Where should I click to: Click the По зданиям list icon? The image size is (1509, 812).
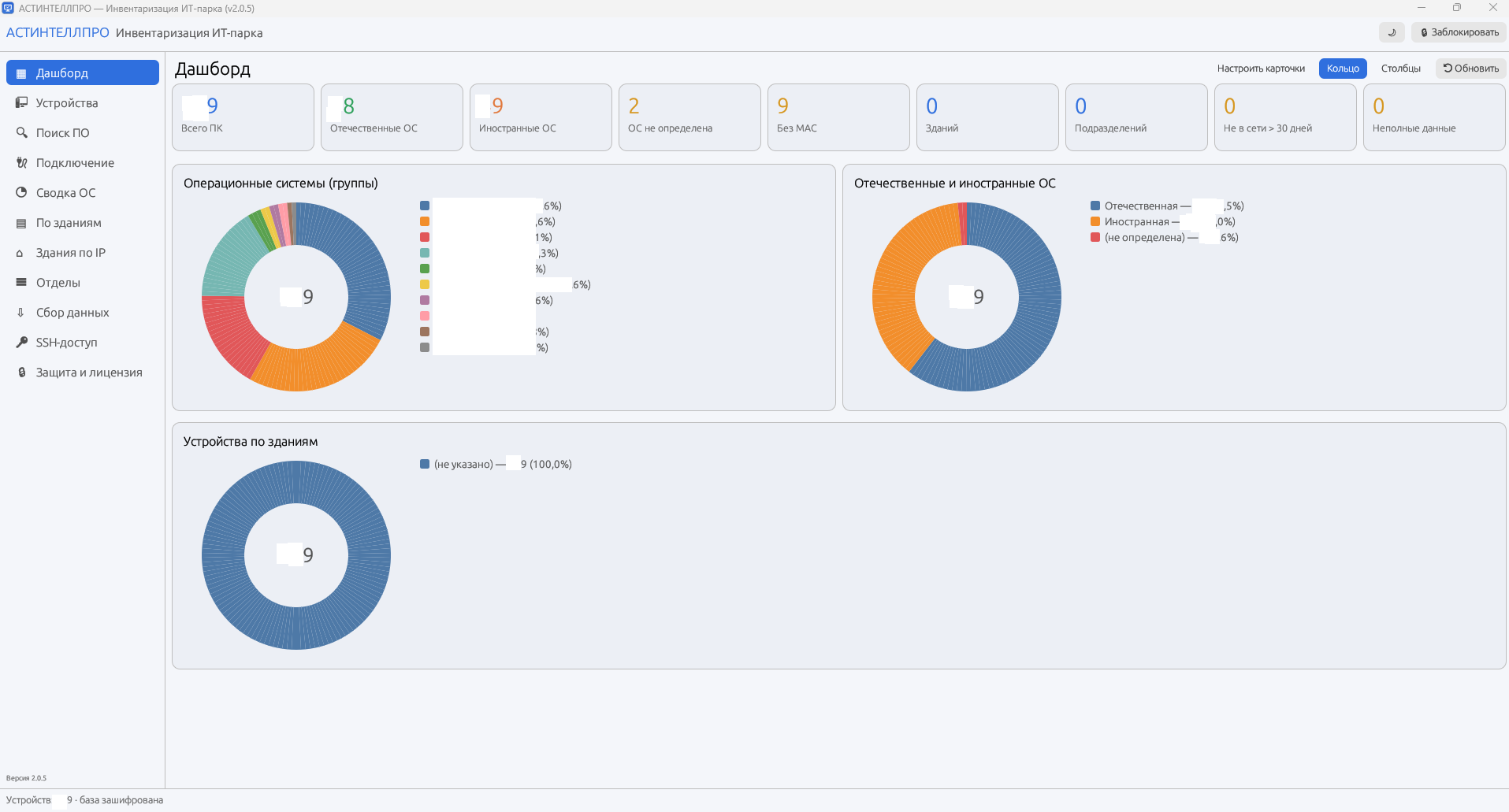coord(21,223)
